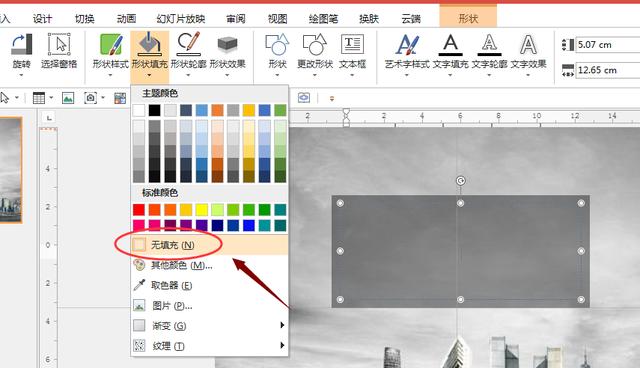Click the picture icon beside 图片 (P)
The height and width of the screenshot is (368, 640).
coord(139,305)
